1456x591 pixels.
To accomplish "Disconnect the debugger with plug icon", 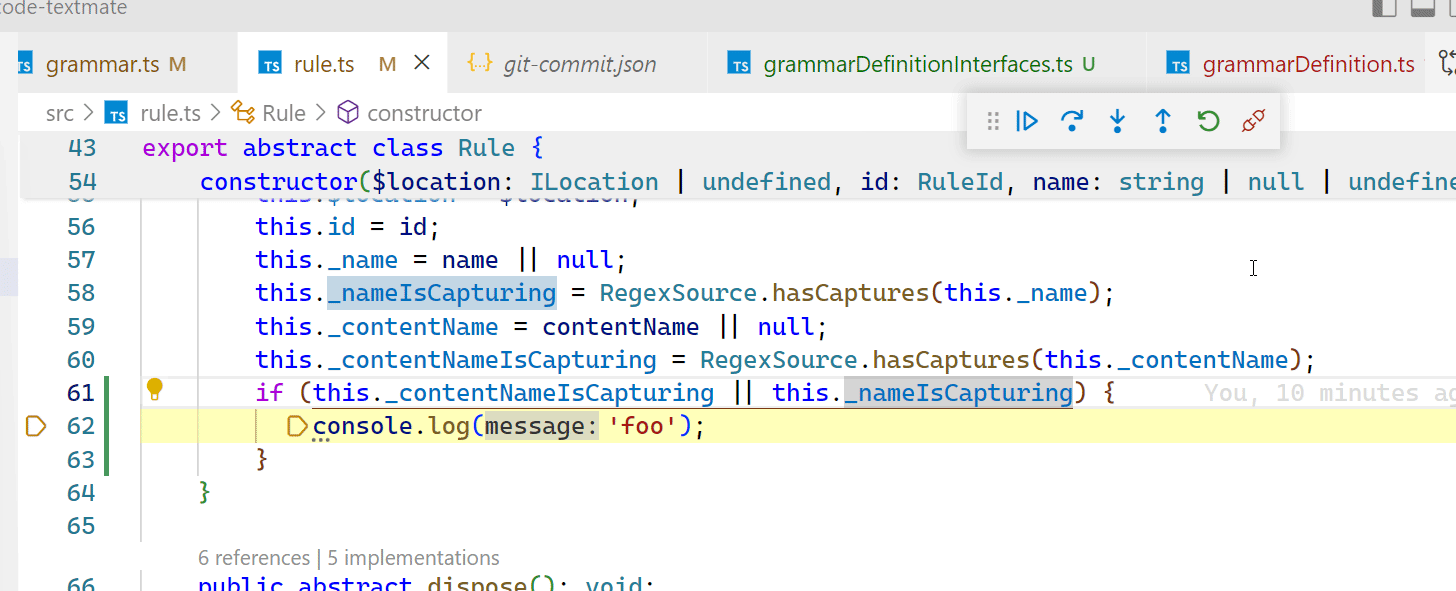I will click(x=1253, y=121).
